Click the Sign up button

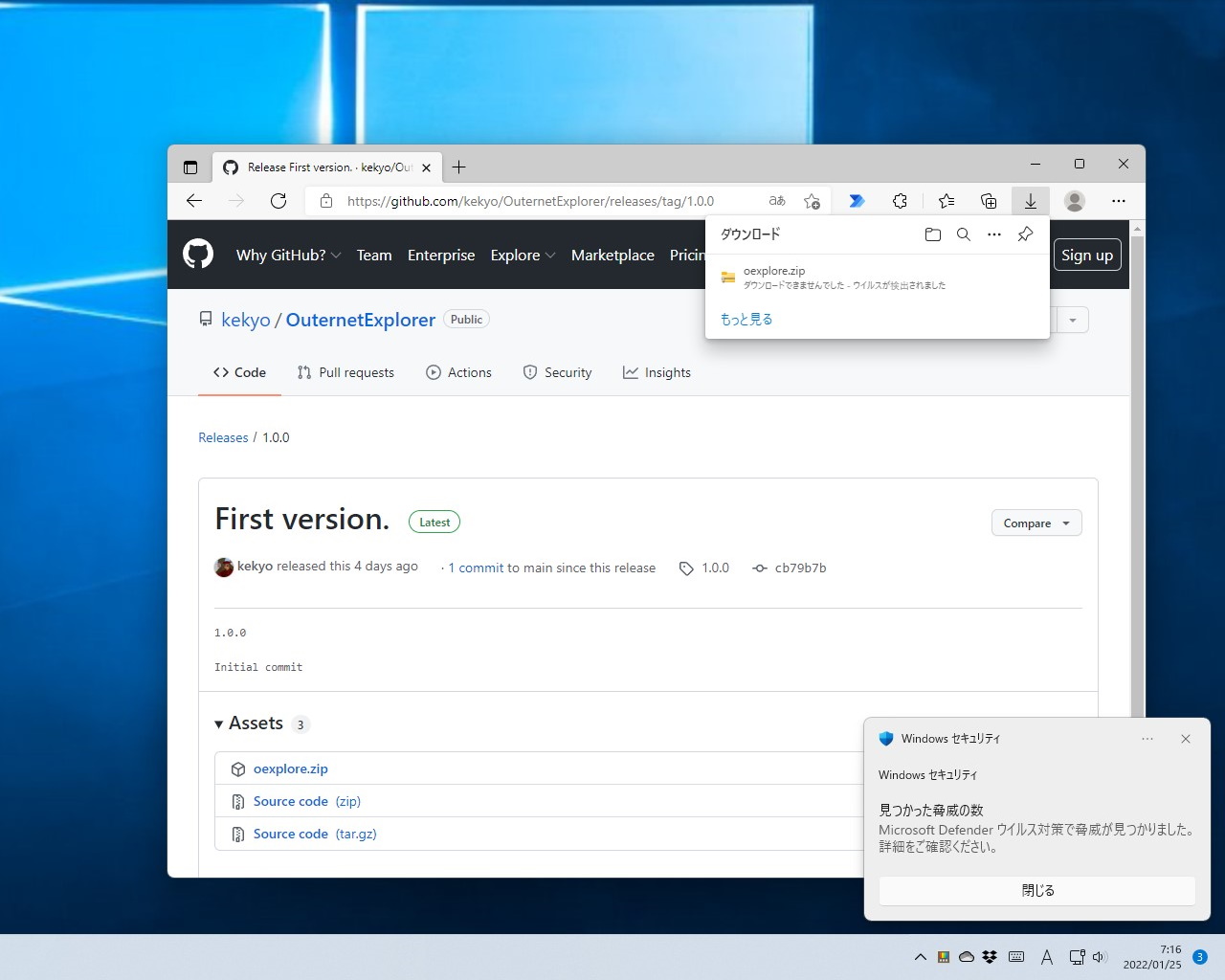click(x=1087, y=255)
